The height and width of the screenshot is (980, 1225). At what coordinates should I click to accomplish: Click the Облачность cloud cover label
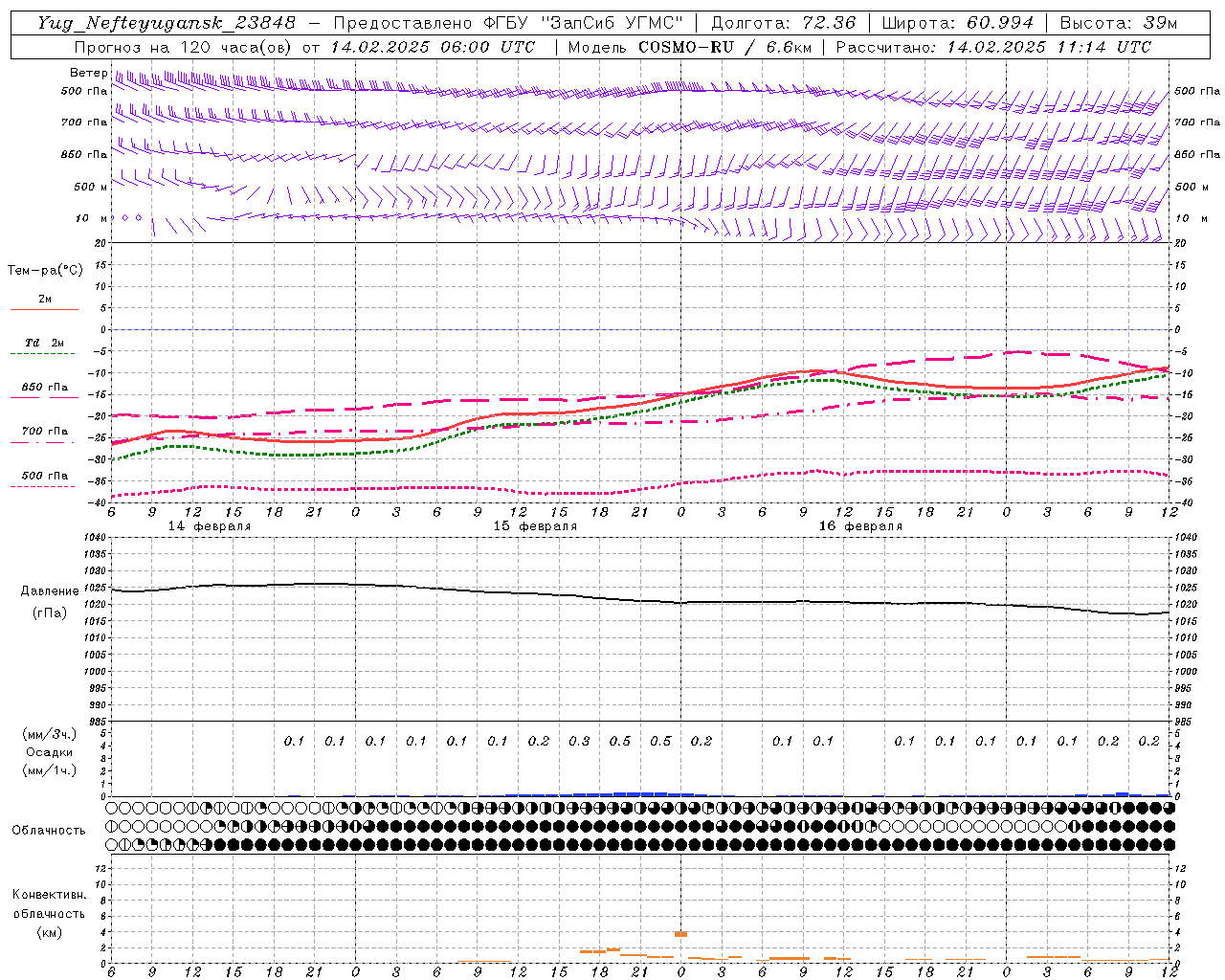coord(49,830)
